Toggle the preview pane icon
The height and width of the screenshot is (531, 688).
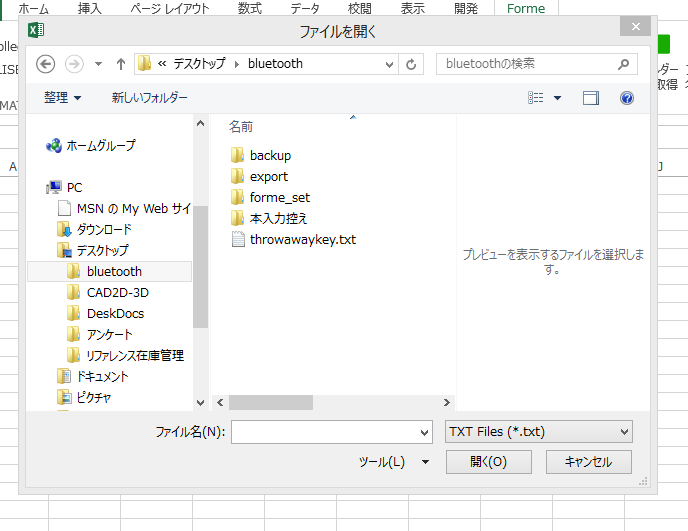(x=591, y=98)
